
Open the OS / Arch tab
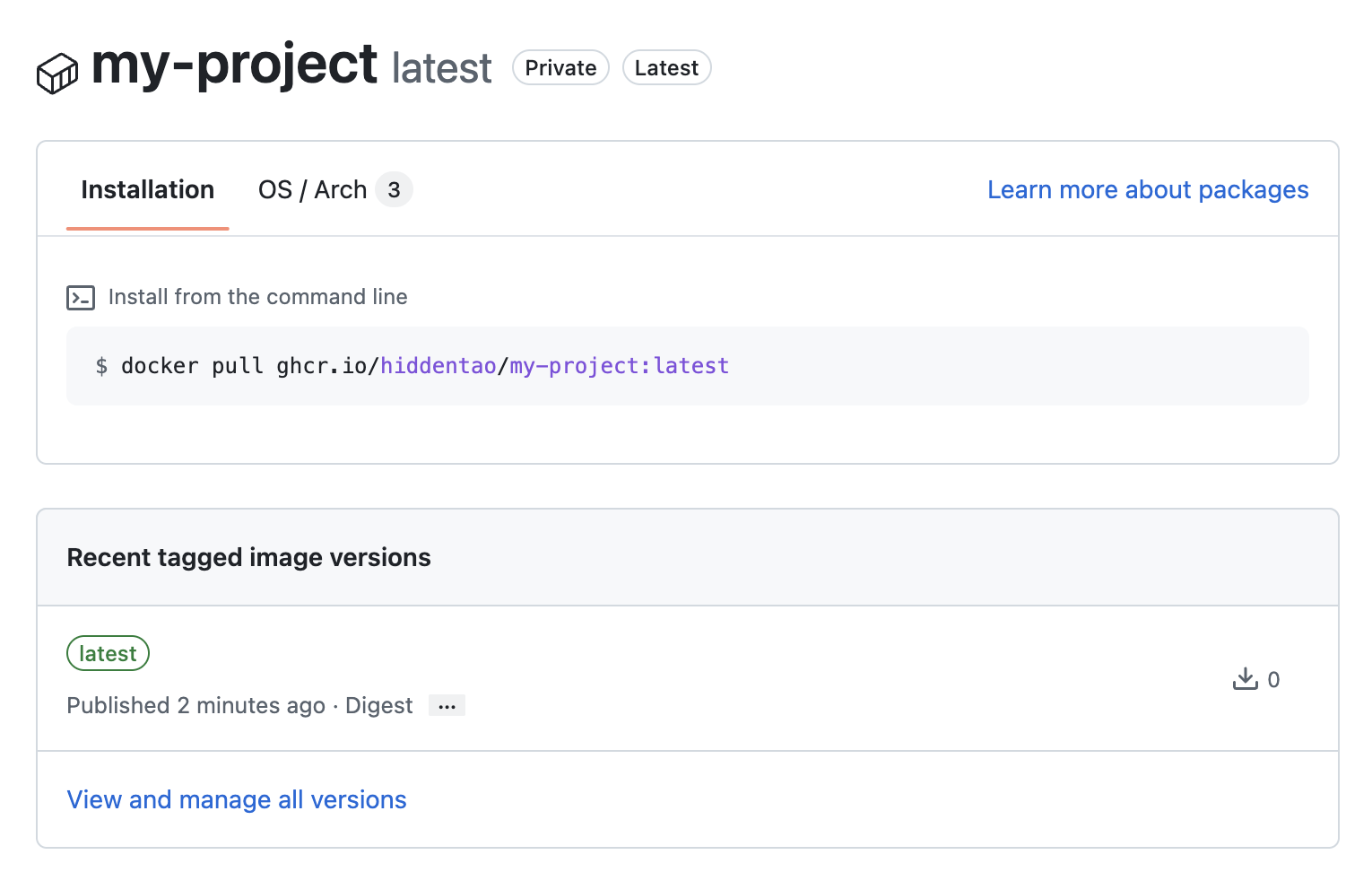(313, 190)
